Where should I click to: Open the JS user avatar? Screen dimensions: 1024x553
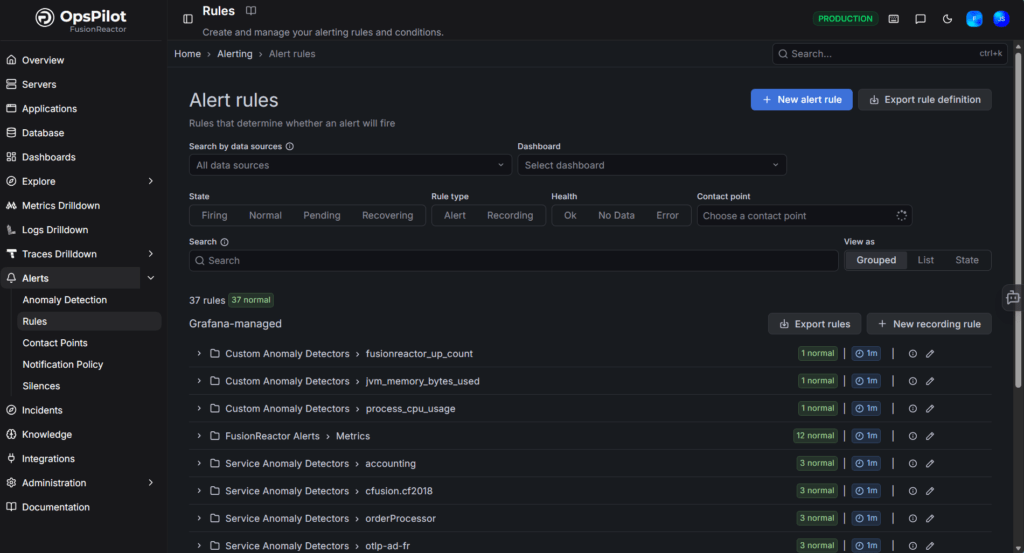click(1000, 19)
